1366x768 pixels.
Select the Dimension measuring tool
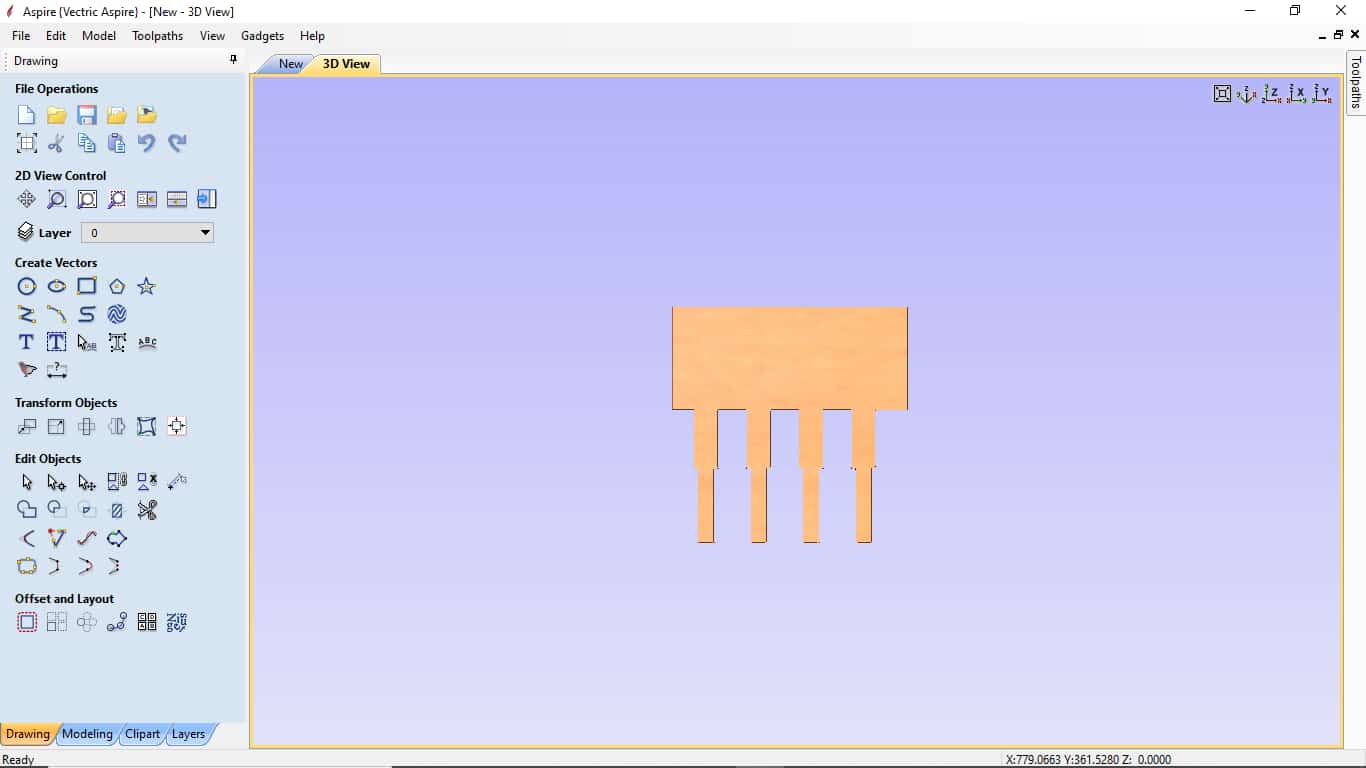tap(57, 370)
